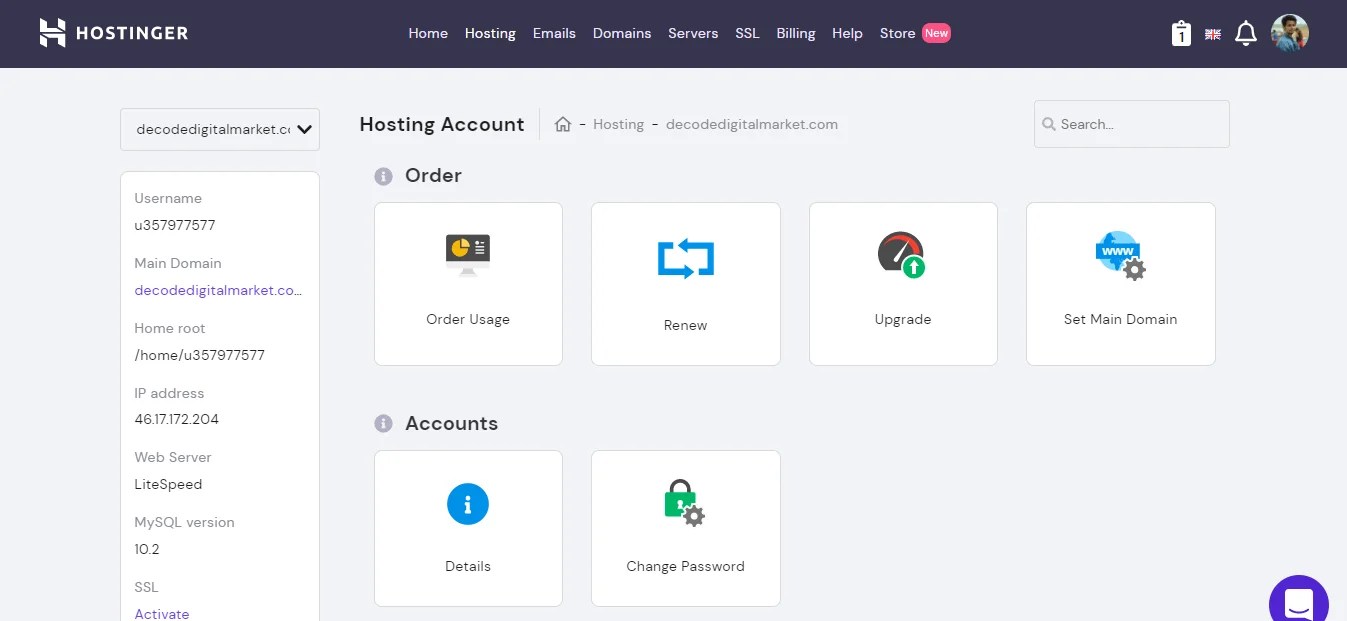1347x621 pixels.
Task: Click the Set Main Domain www icon
Action: pyautogui.click(x=1120, y=255)
